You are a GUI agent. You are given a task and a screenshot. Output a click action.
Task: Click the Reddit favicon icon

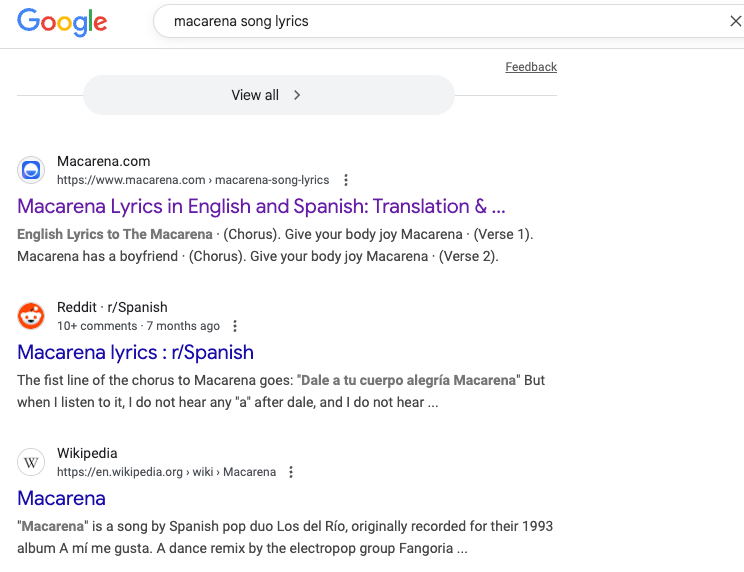31,316
